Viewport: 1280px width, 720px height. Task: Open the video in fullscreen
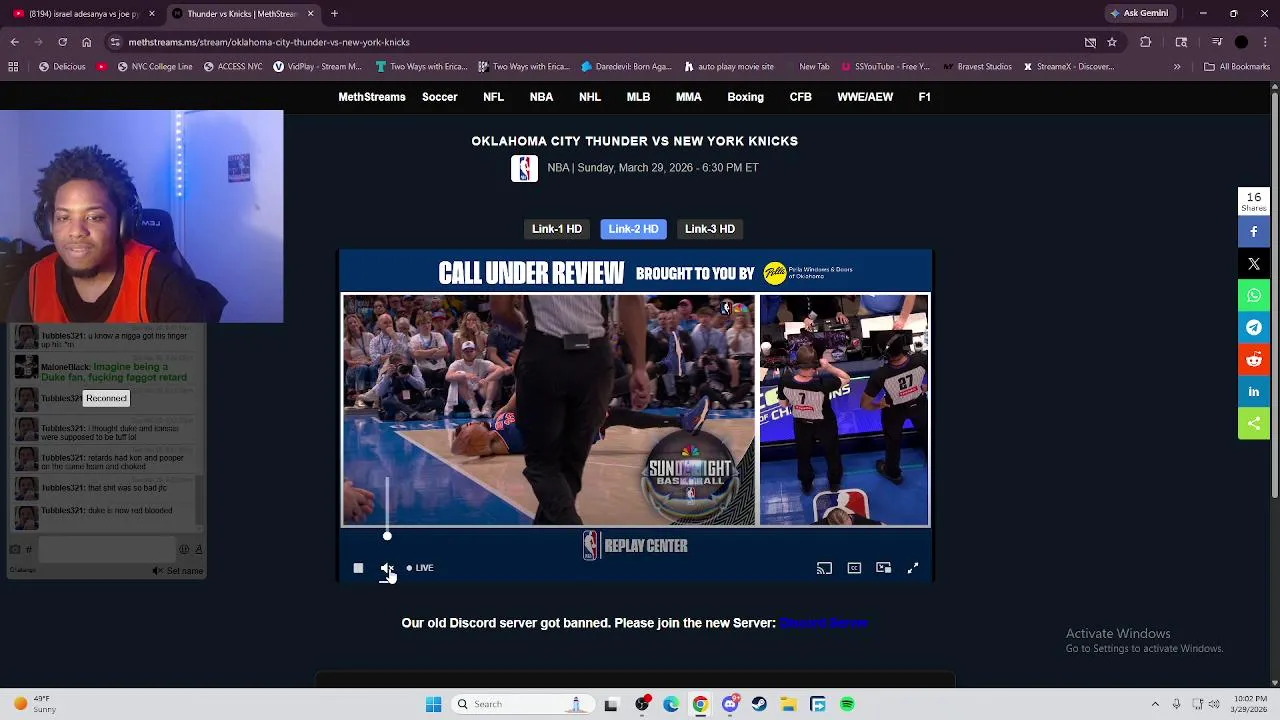(913, 568)
